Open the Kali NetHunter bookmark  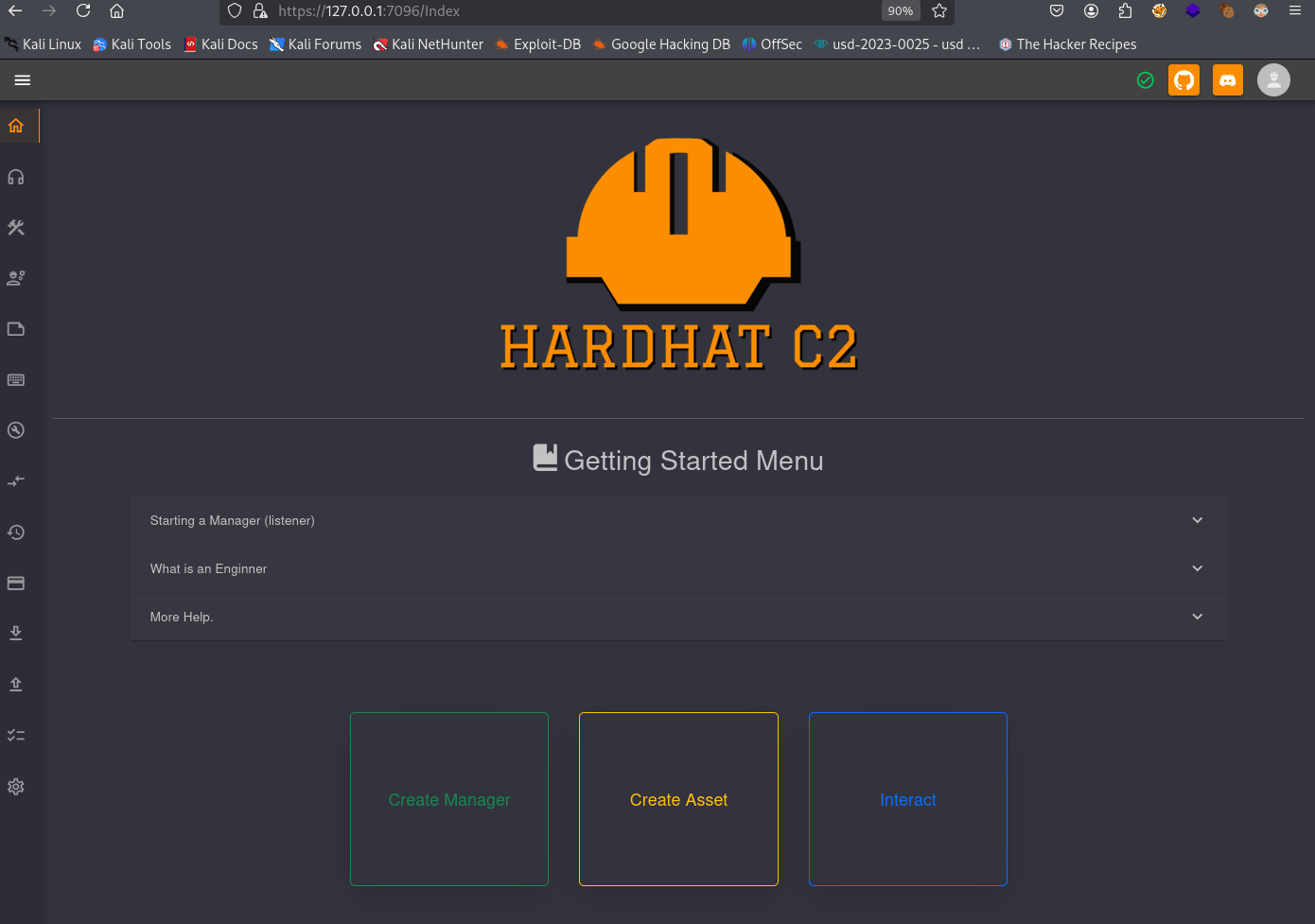pyautogui.click(x=429, y=44)
